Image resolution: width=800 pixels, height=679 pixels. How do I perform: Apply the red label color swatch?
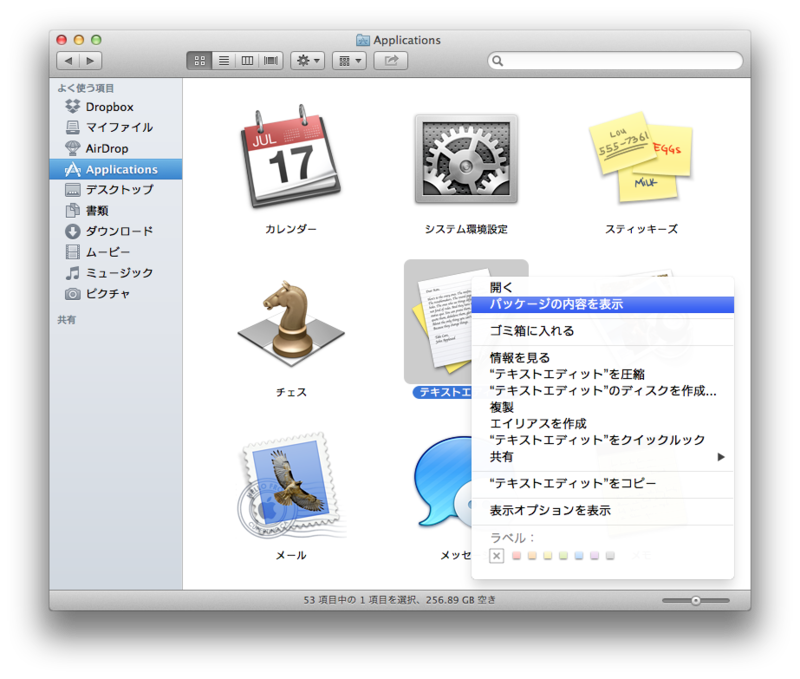(x=516, y=555)
